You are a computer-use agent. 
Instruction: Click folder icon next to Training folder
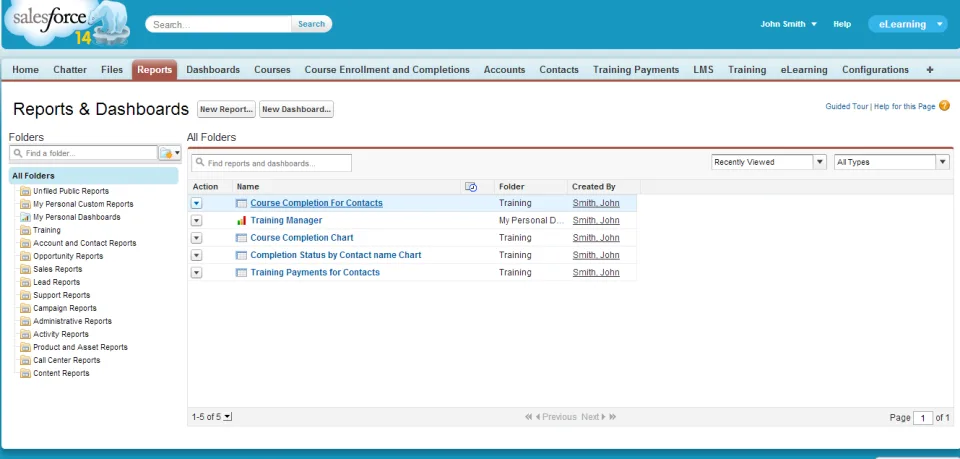click(25, 230)
